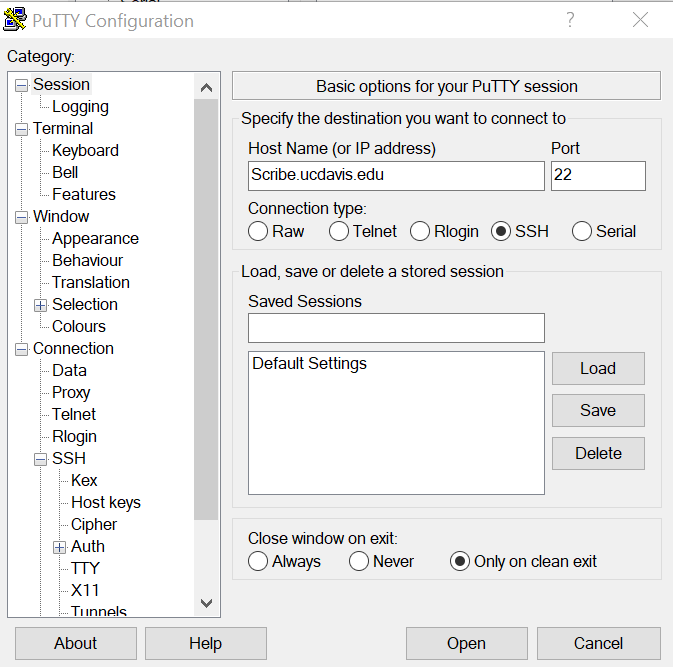Open the Translation category

[x=91, y=282]
